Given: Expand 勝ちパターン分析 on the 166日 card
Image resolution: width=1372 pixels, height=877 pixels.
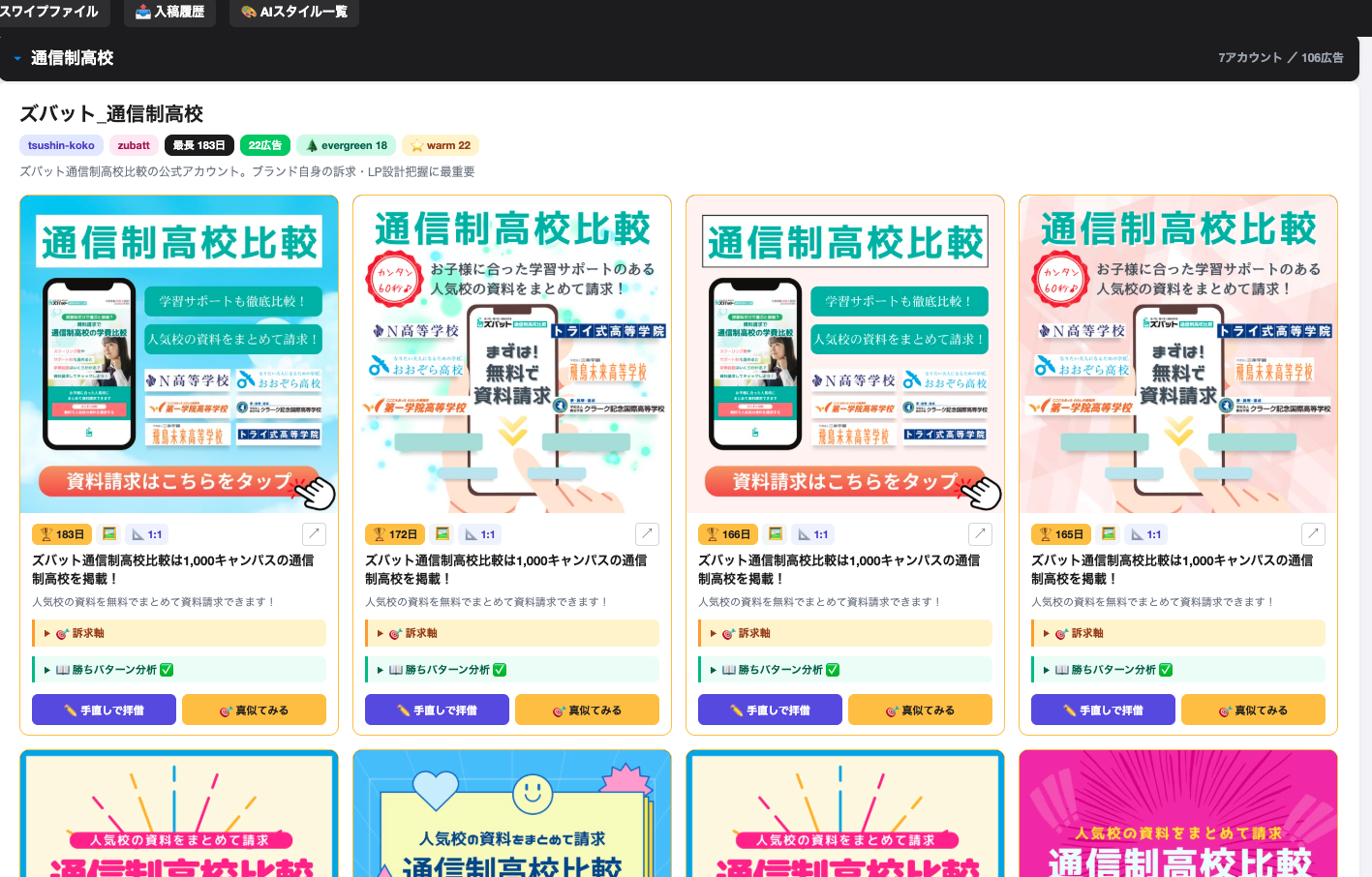Looking at the screenshot, I should click(x=845, y=670).
